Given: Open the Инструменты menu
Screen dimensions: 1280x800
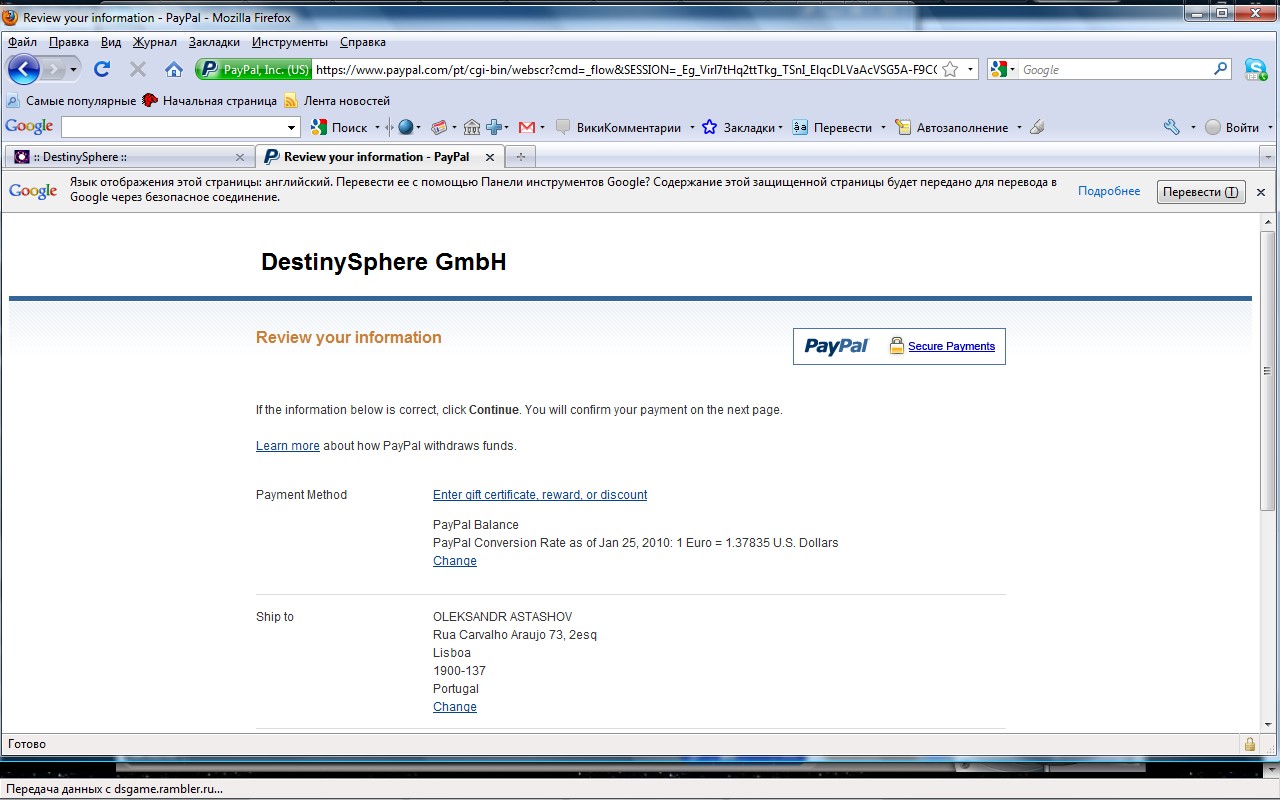Looking at the screenshot, I should point(289,42).
